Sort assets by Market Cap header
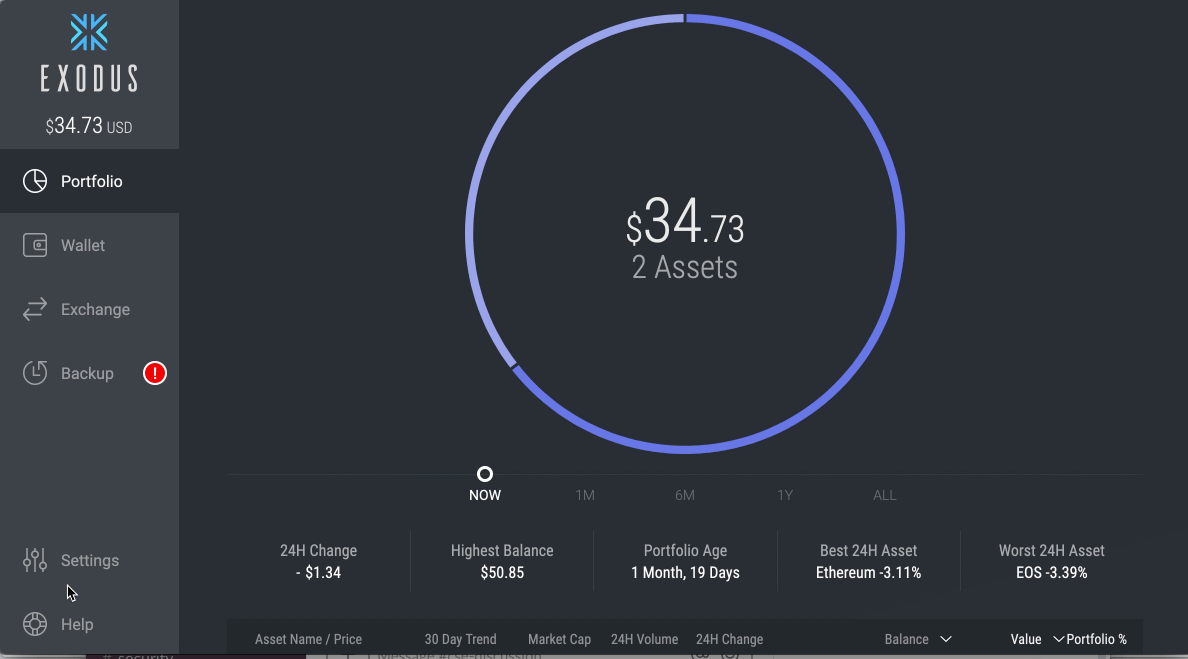This screenshot has width=1188, height=659. pos(559,639)
